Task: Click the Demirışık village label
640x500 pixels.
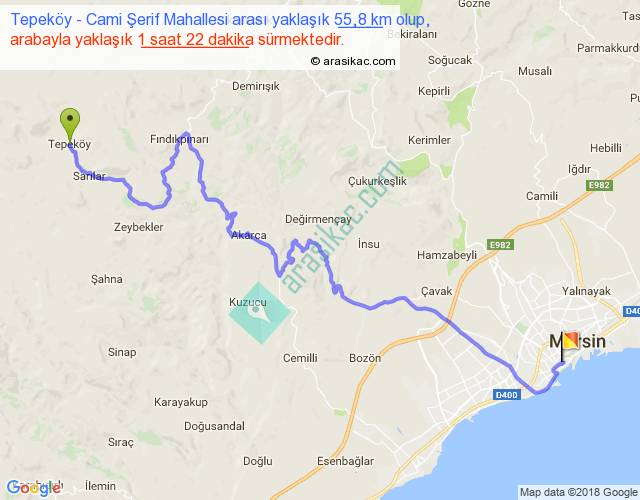Action: point(256,86)
